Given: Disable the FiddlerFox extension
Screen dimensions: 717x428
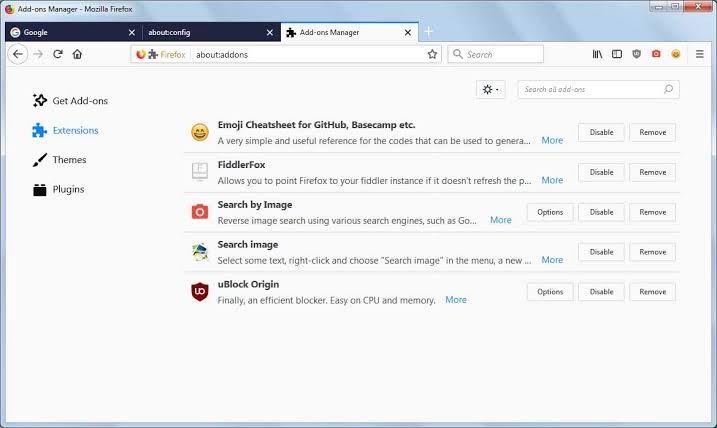Looking at the screenshot, I should [601, 172].
